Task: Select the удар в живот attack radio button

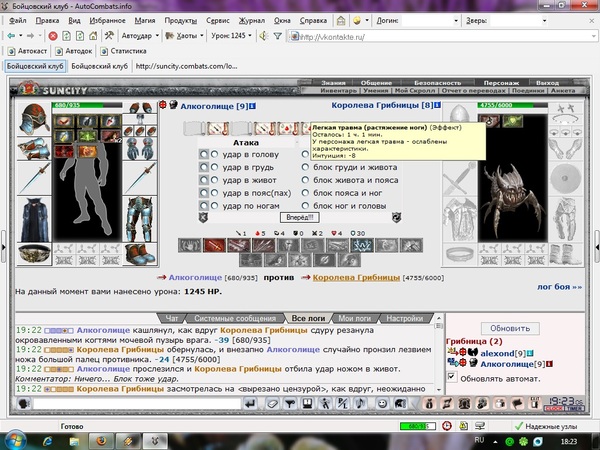Action: point(214,180)
